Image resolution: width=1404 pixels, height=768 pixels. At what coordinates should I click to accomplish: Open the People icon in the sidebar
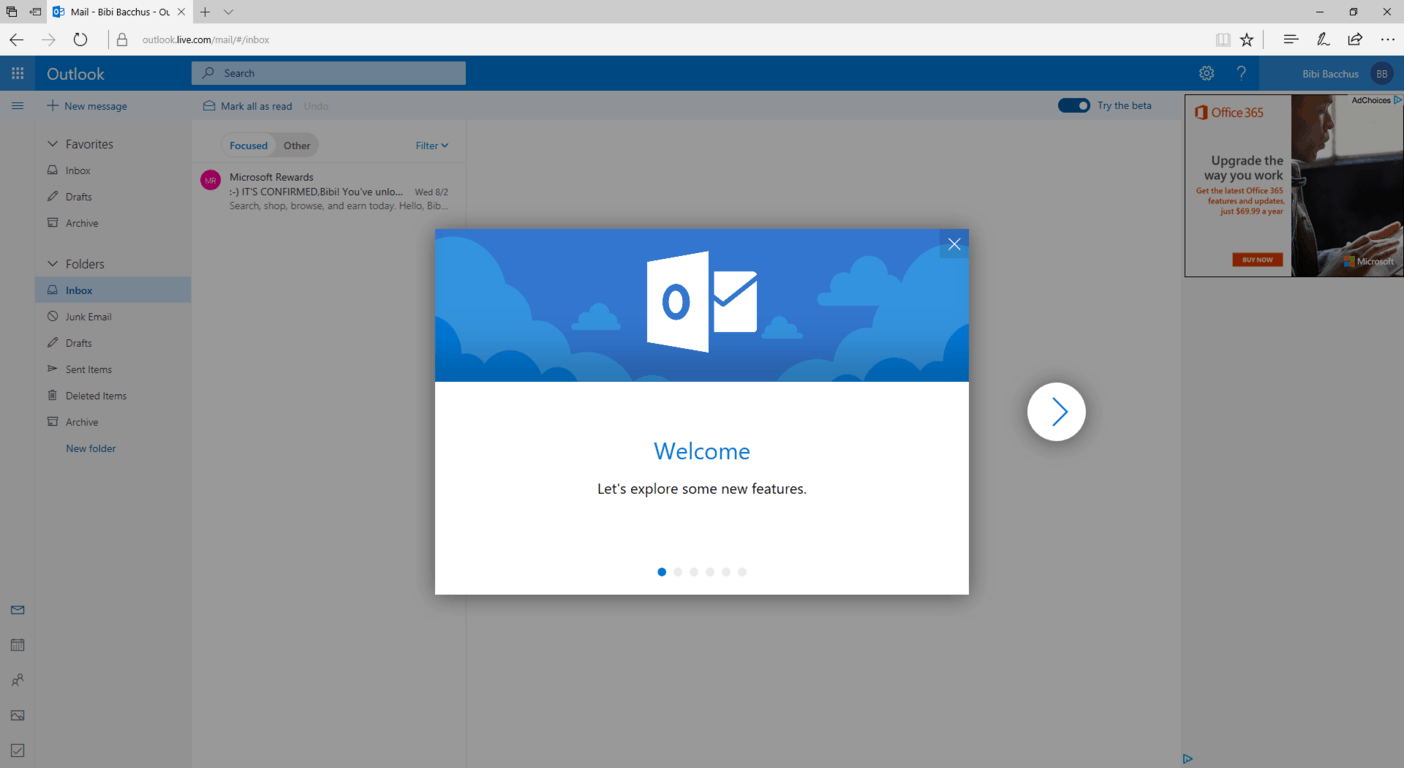click(x=17, y=680)
